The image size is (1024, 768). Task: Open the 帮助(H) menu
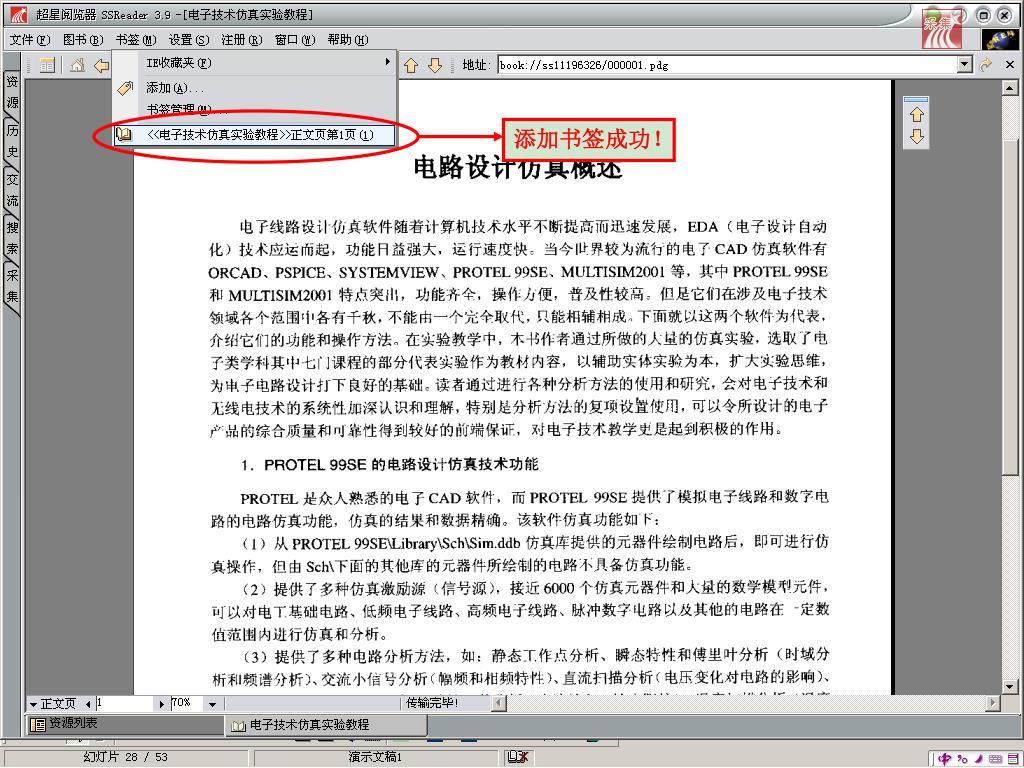pyautogui.click(x=348, y=40)
